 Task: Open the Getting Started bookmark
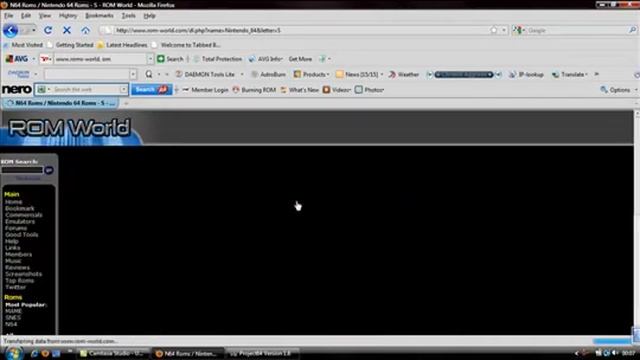[x=70, y=45]
